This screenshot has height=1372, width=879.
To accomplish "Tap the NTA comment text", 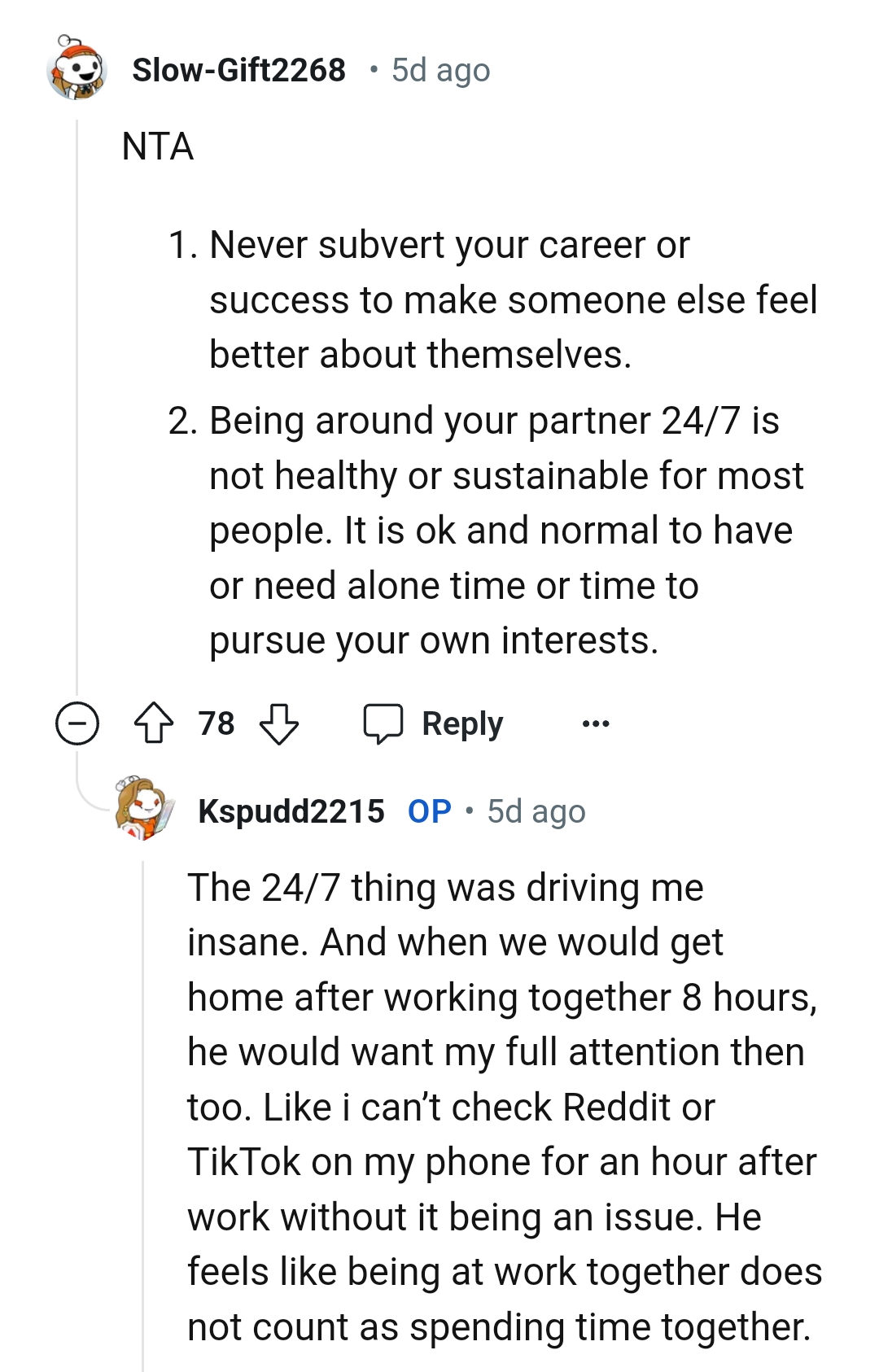I will [158, 146].
